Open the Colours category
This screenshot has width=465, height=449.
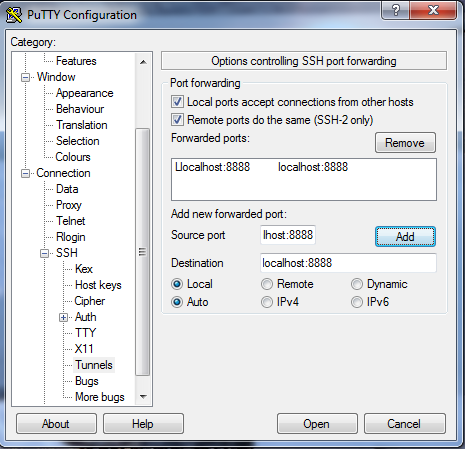pos(73,157)
